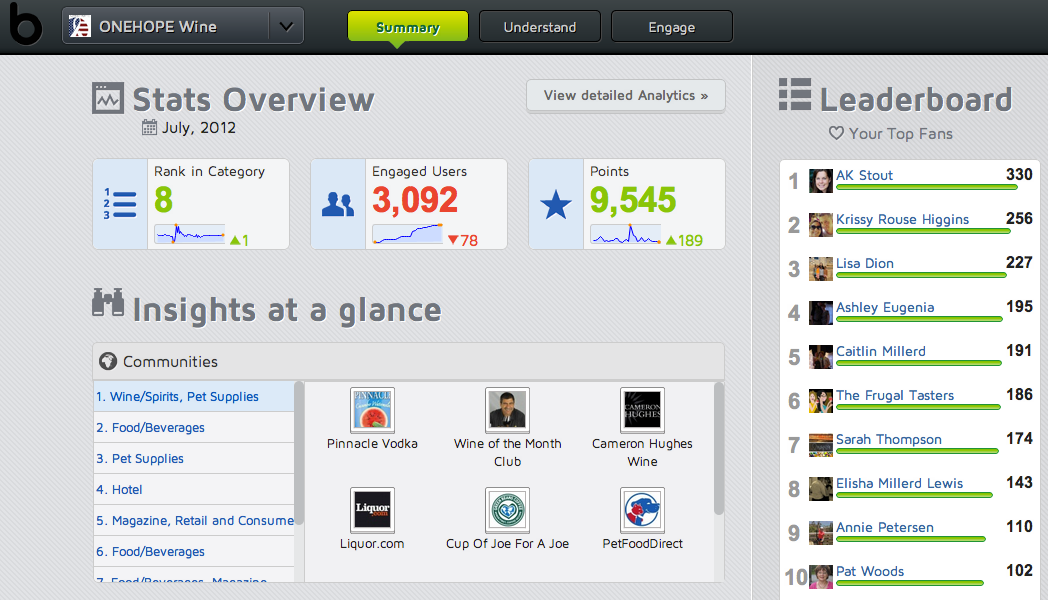
Task: Click the Engaged Users sparkline chart
Action: pos(408,234)
